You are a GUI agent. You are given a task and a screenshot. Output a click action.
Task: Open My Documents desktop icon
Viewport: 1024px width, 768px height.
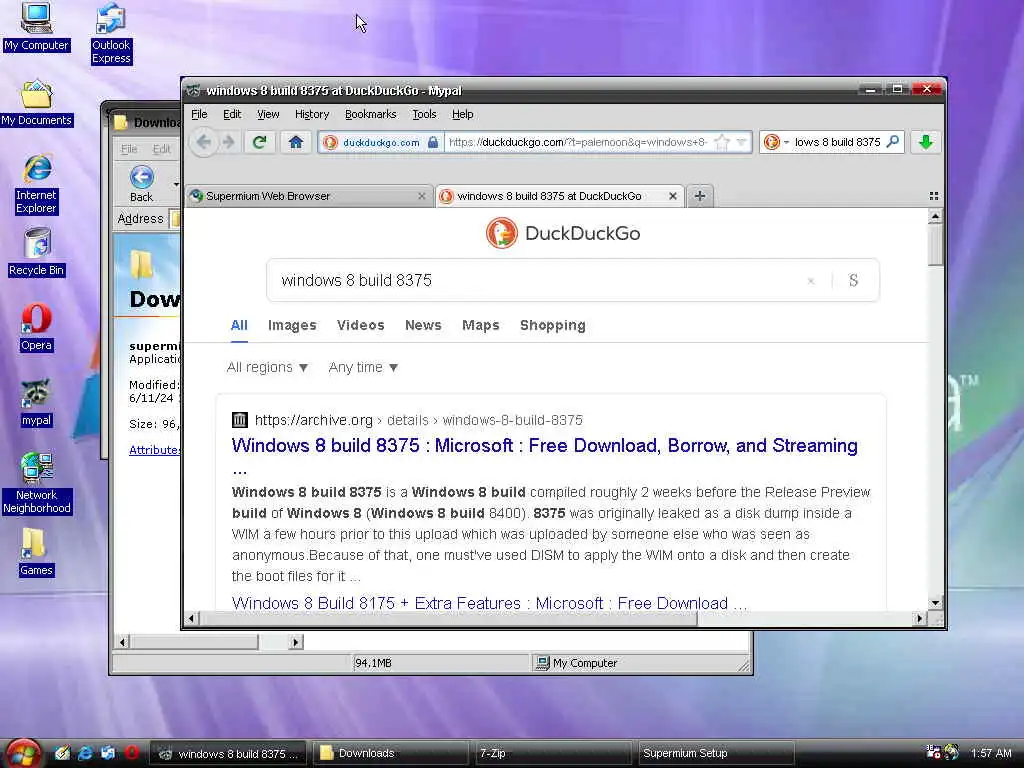(37, 103)
